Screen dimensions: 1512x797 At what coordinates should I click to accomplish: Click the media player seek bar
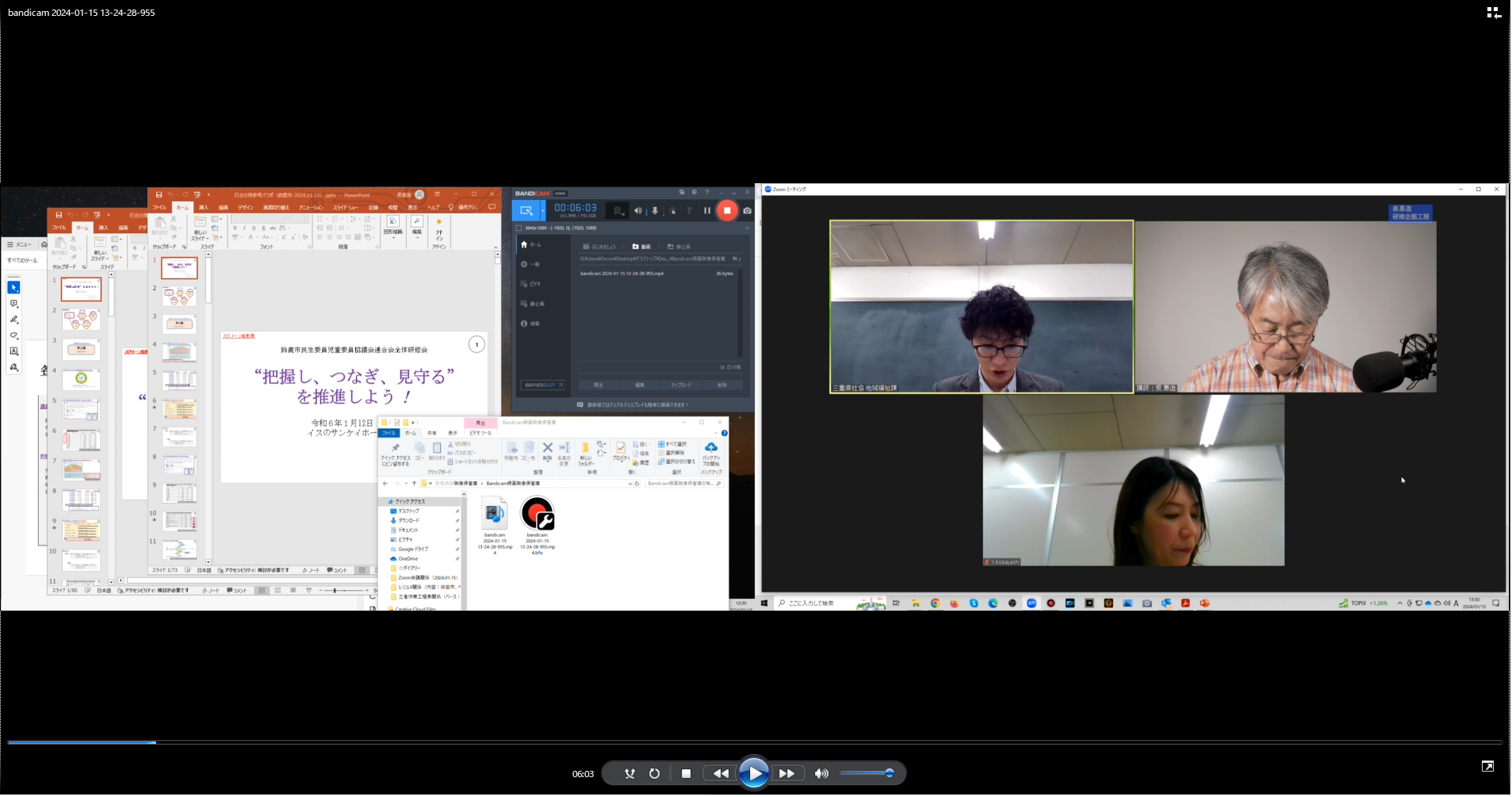pyautogui.click(x=755, y=742)
